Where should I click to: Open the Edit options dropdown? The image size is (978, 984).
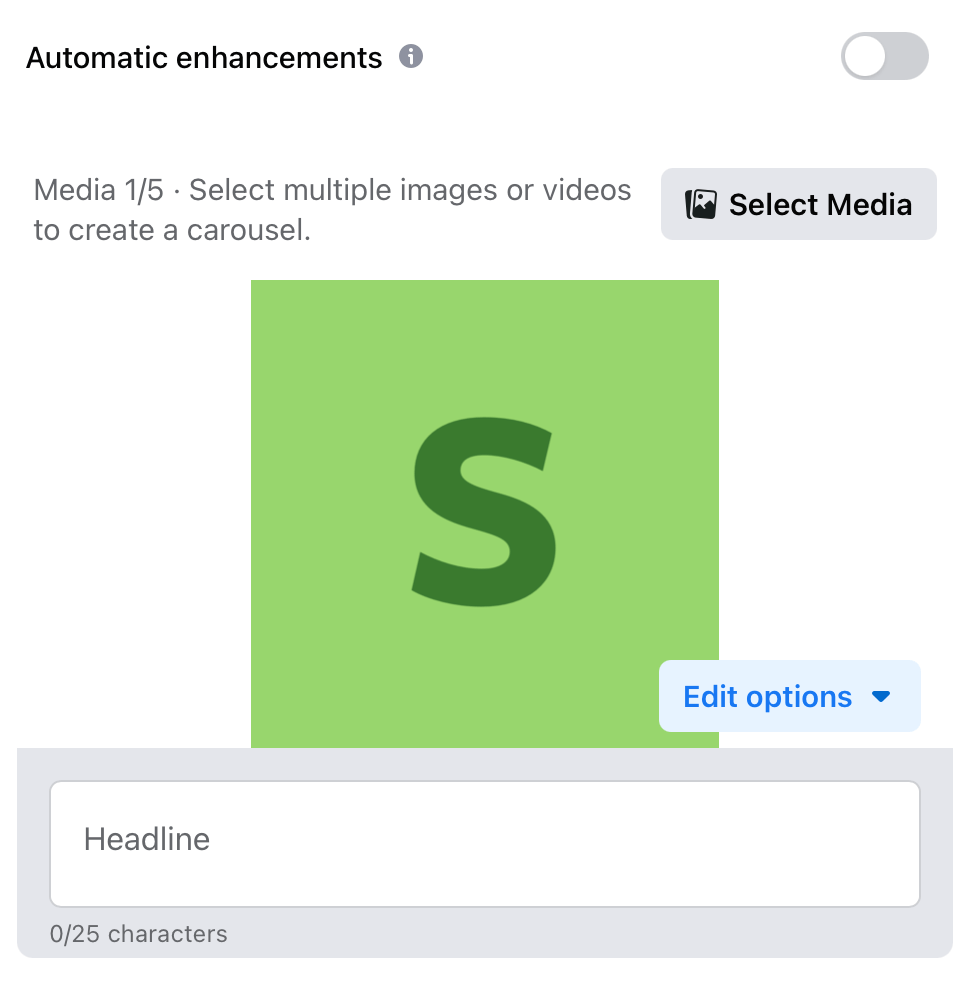point(790,696)
